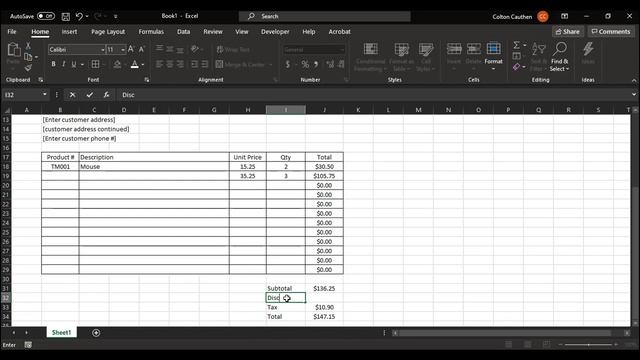The image size is (640, 360).
Task: Open the Font dialog launcher
Action: click(x=147, y=80)
